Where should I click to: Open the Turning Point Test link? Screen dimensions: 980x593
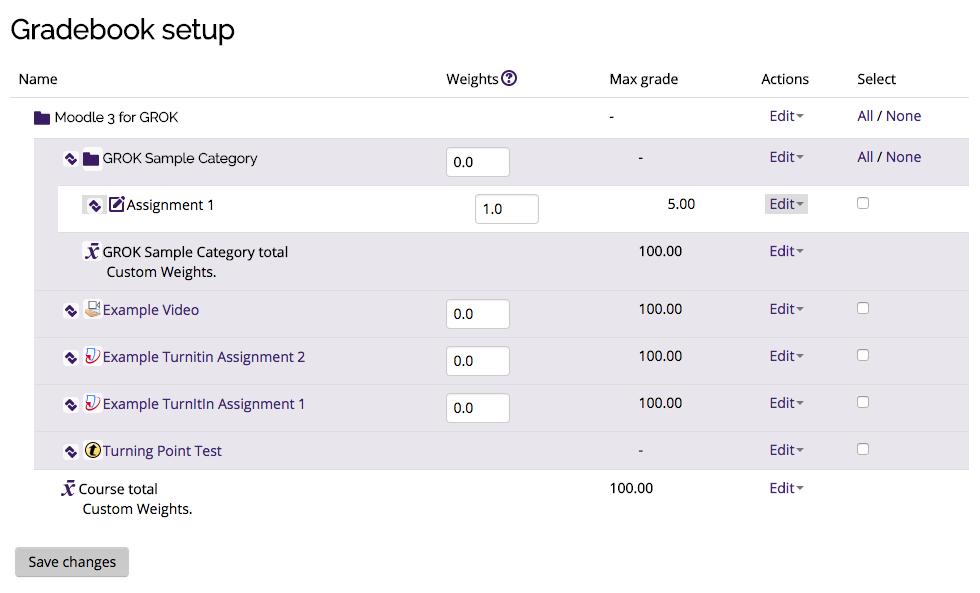point(162,451)
